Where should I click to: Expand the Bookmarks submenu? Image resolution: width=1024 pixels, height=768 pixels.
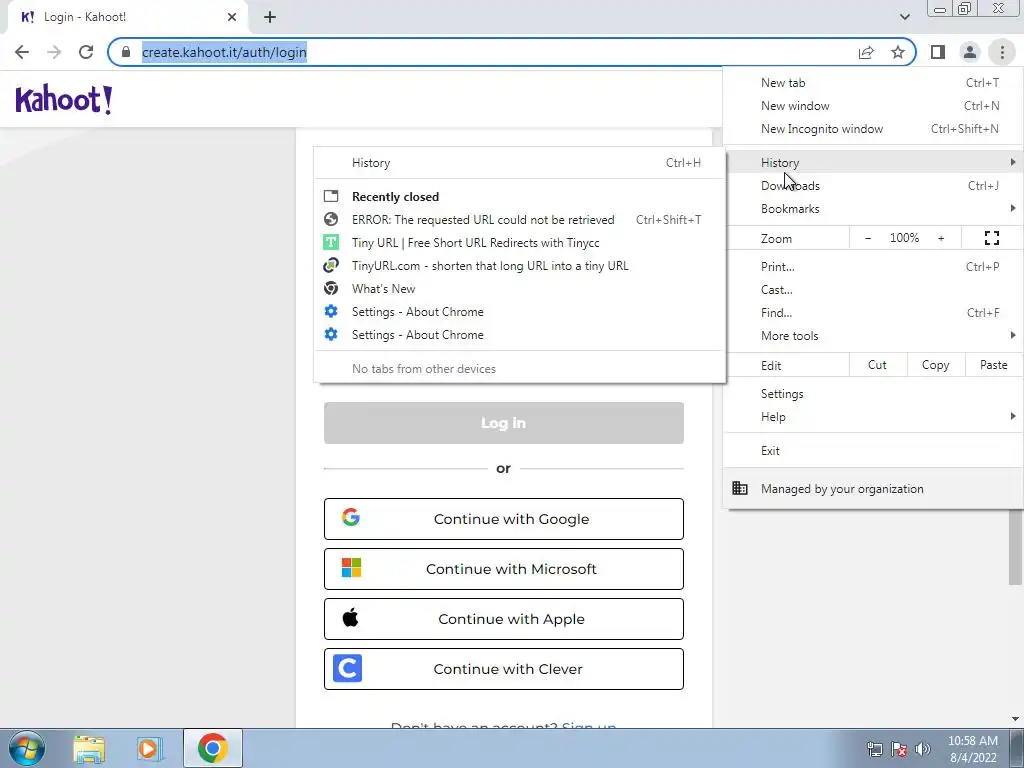(x=873, y=208)
